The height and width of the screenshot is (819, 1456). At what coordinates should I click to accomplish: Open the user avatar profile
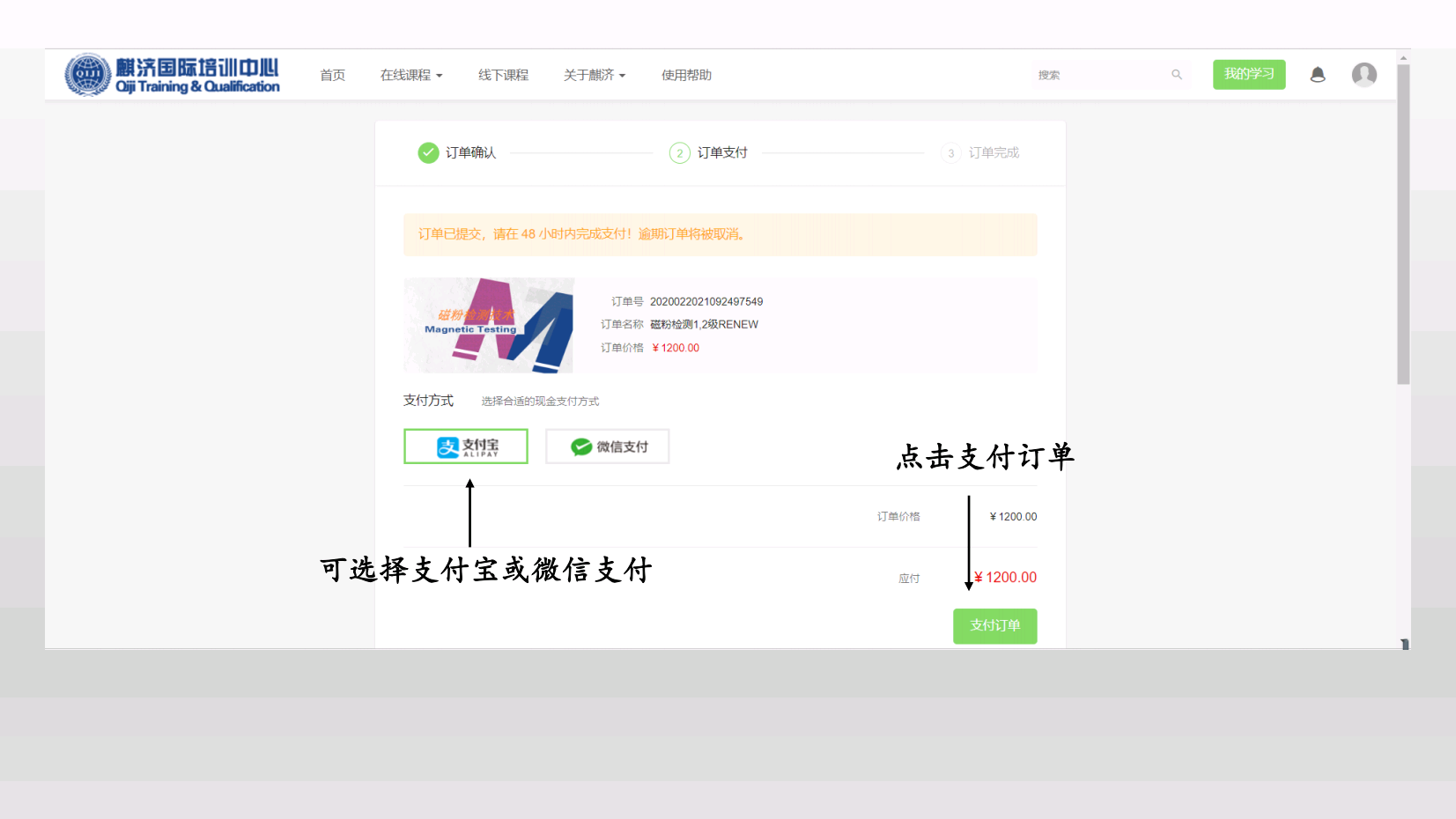click(1364, 75)
